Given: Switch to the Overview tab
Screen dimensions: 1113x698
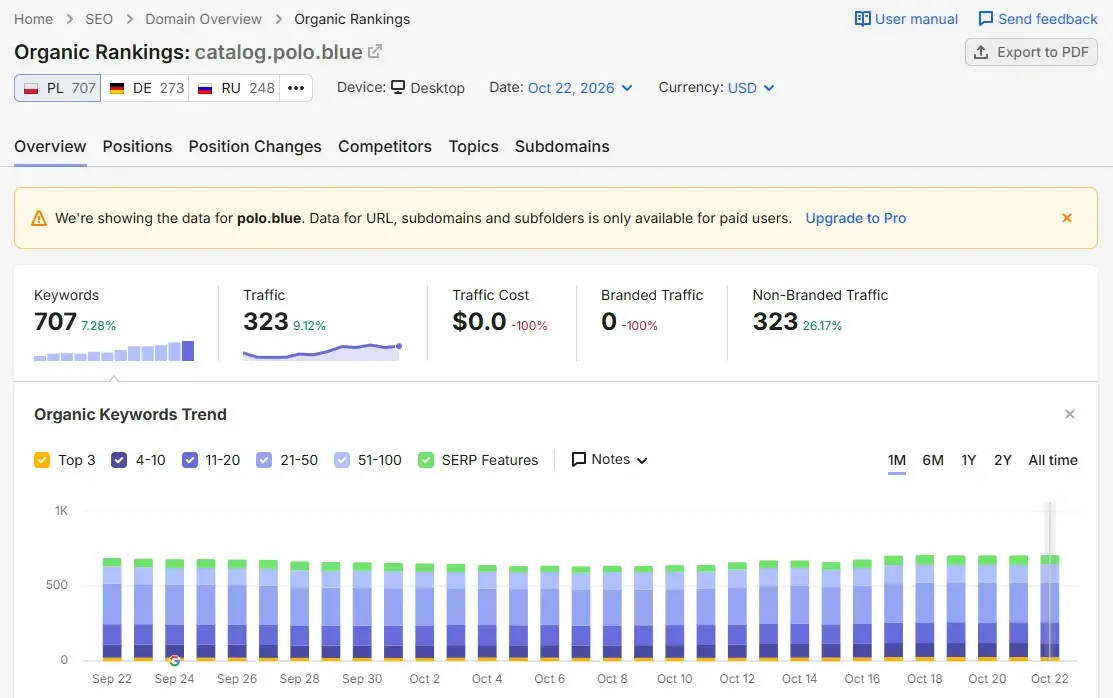Looking at the screenshot, I should 50,146.
